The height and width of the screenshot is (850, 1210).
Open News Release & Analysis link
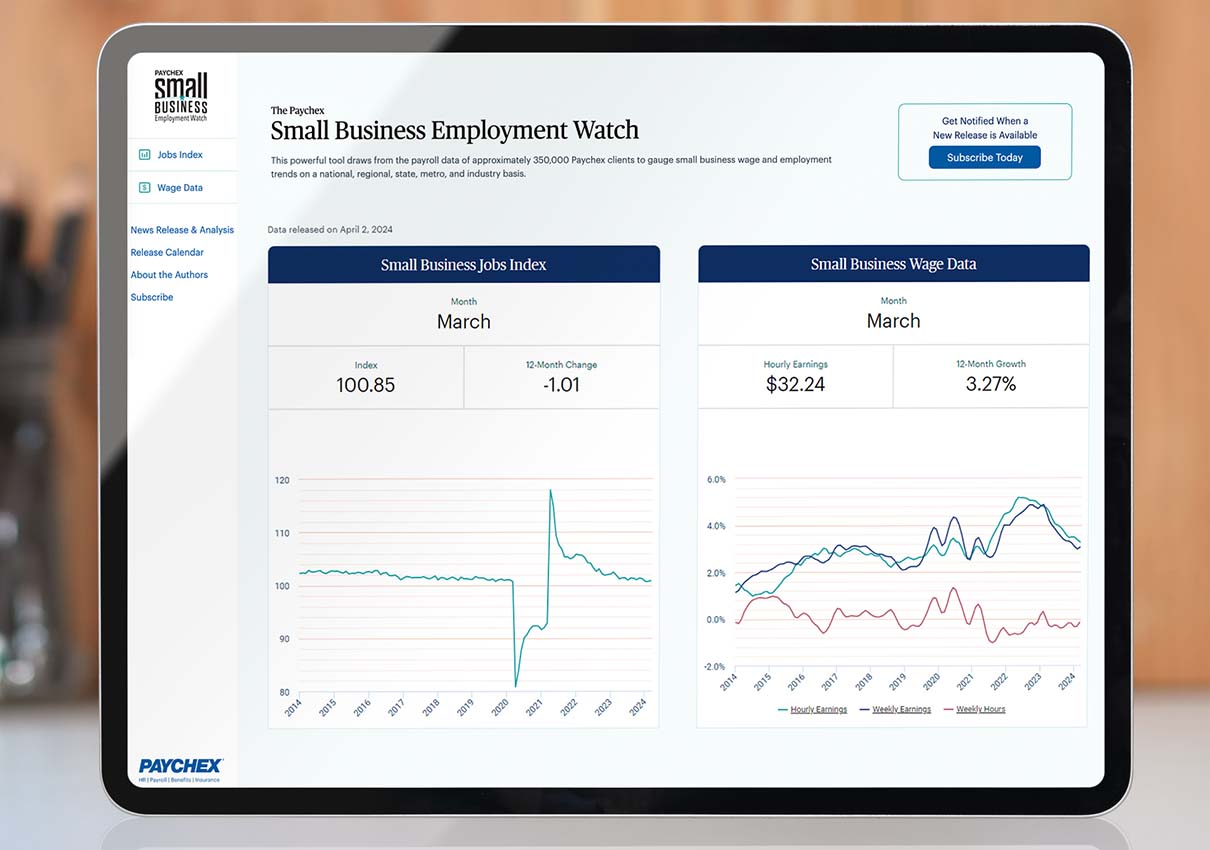tap(182, 230)
